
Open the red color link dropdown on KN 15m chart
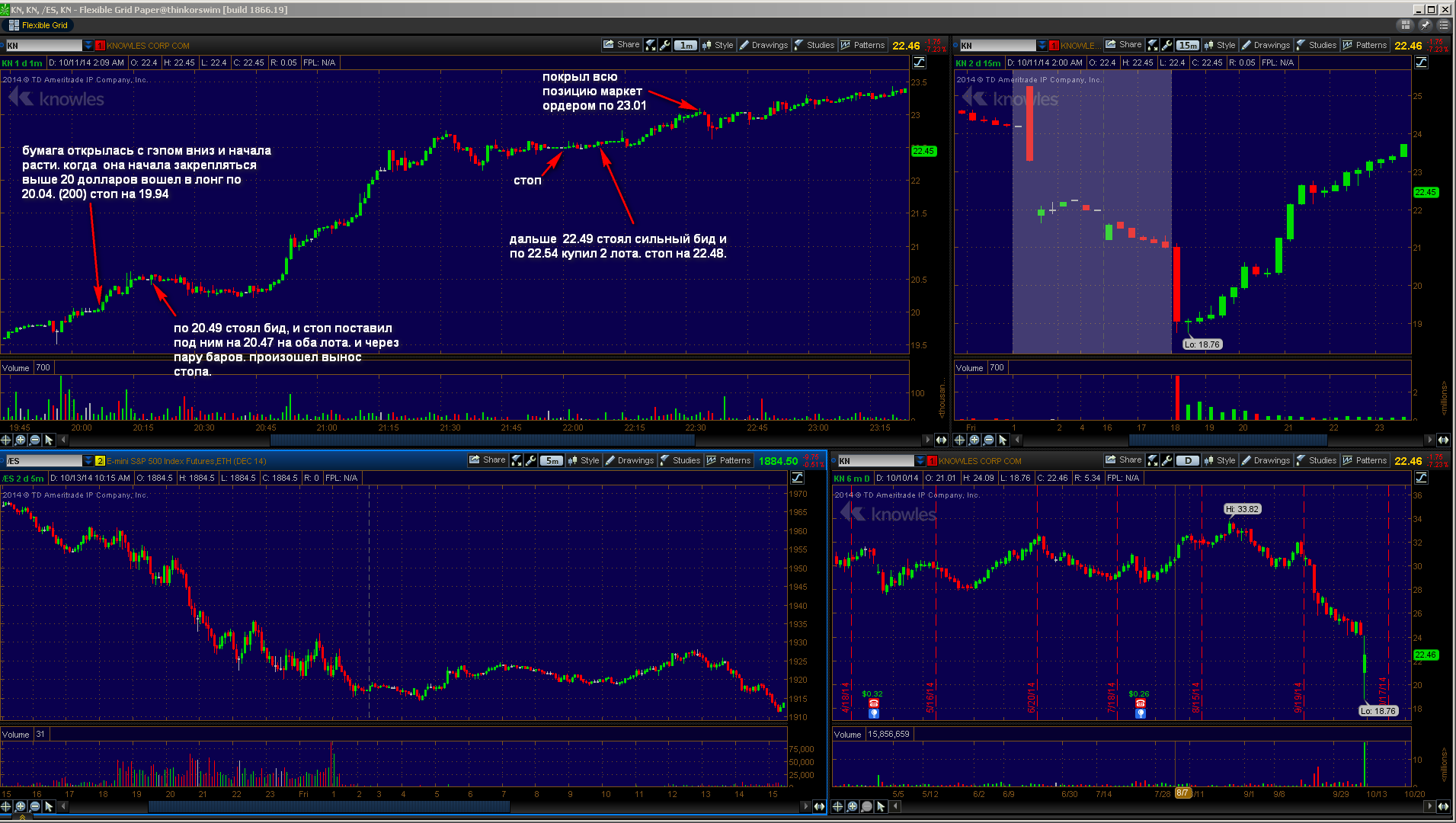coord(1054,45)
